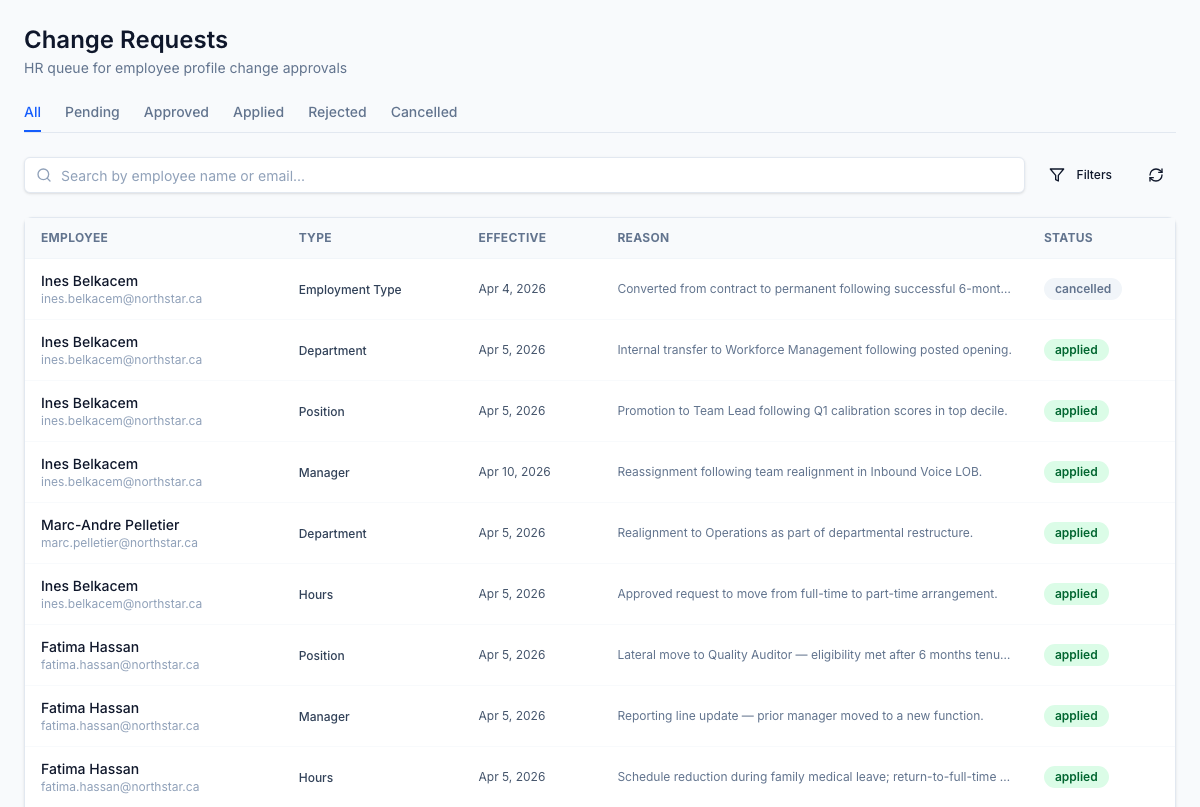
Task: Show the Cancelled tab
Action: [424, 112]
